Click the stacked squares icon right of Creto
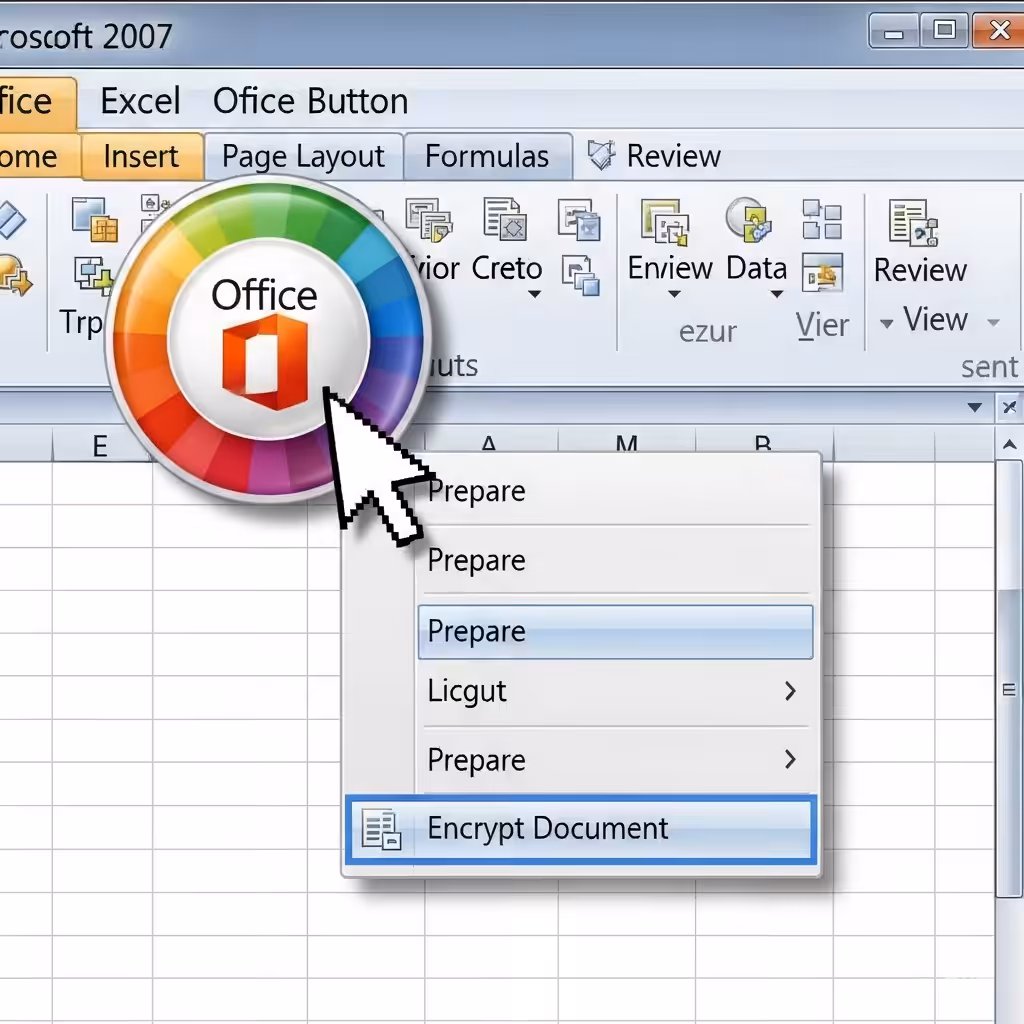The image size is (1024, 1024). [581, 275]
